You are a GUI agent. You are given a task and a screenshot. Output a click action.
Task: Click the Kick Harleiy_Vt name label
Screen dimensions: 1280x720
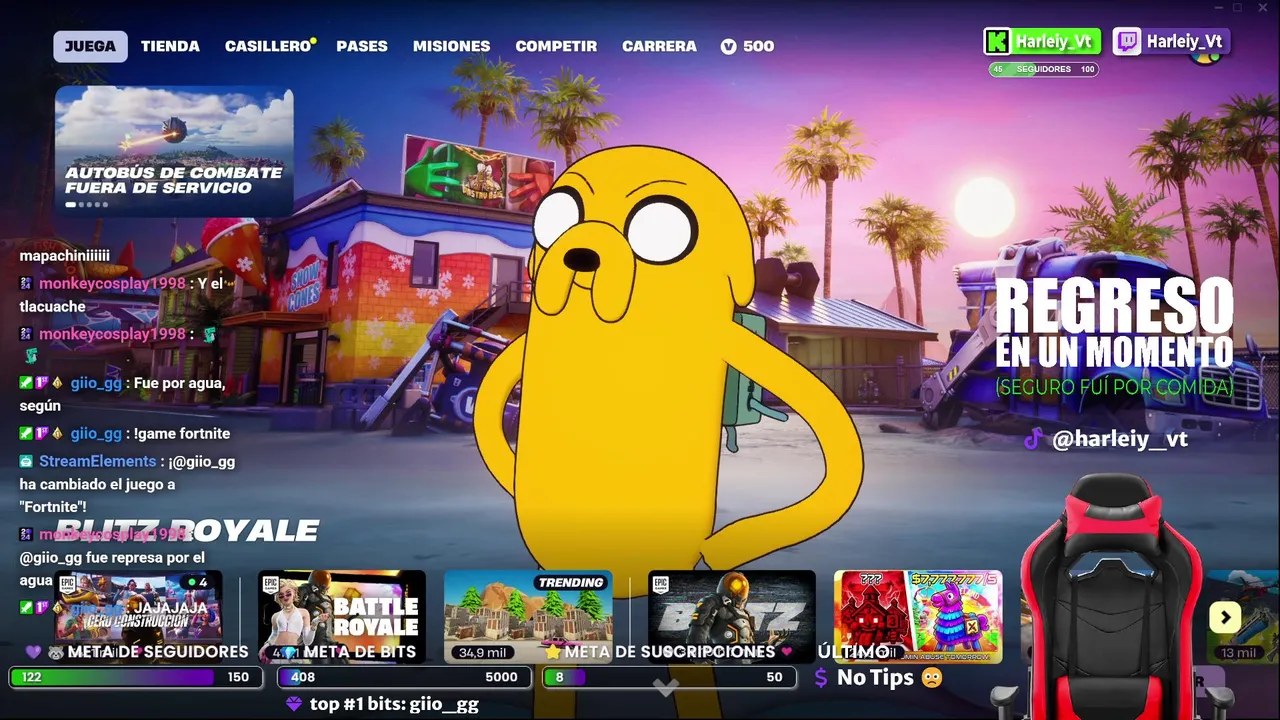click(1053, 41)
